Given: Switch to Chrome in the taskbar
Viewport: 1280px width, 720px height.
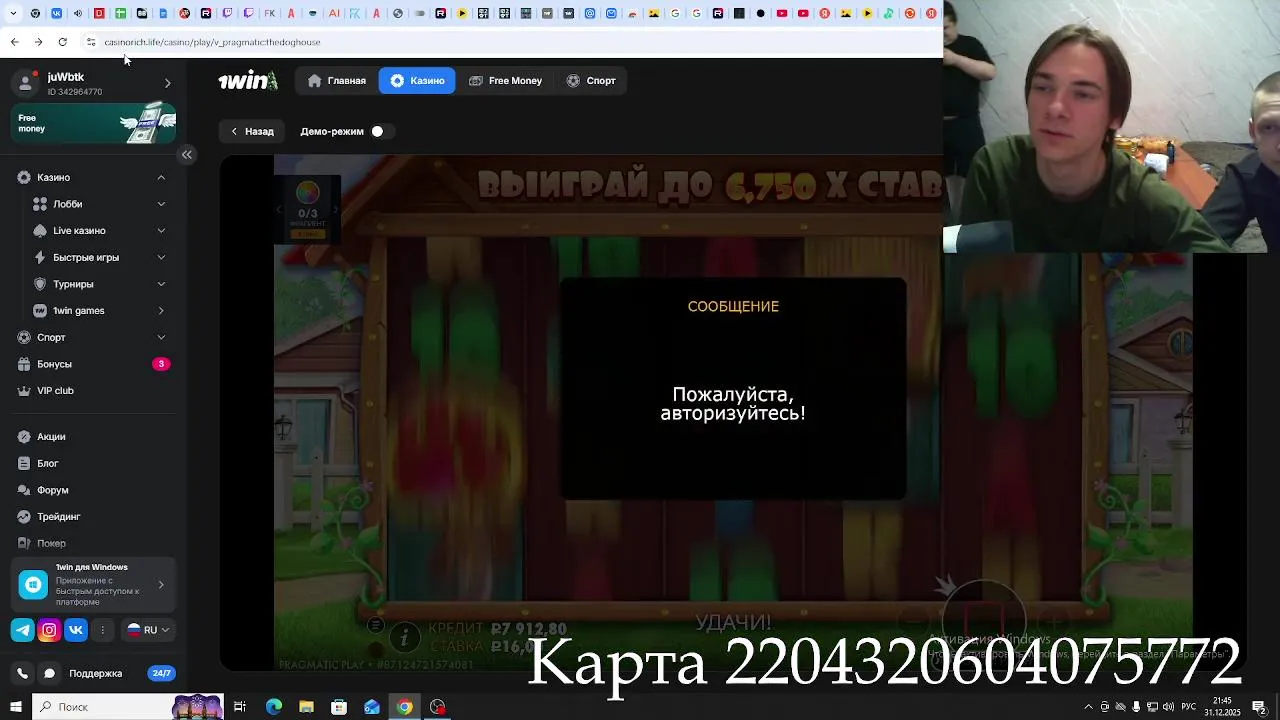Looking at the screenshot, I should coord(404,707).
